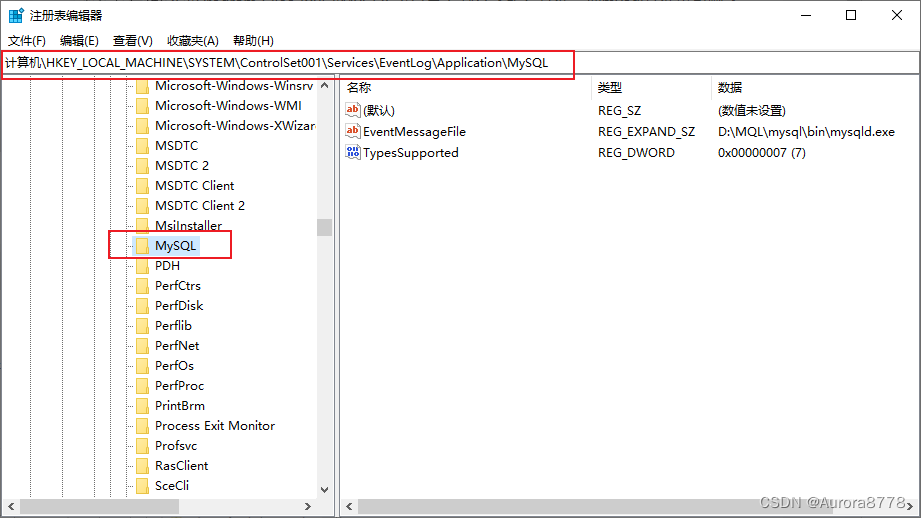
Task: Minimize the Registry Editor window
Action: (x=806, y=15)
